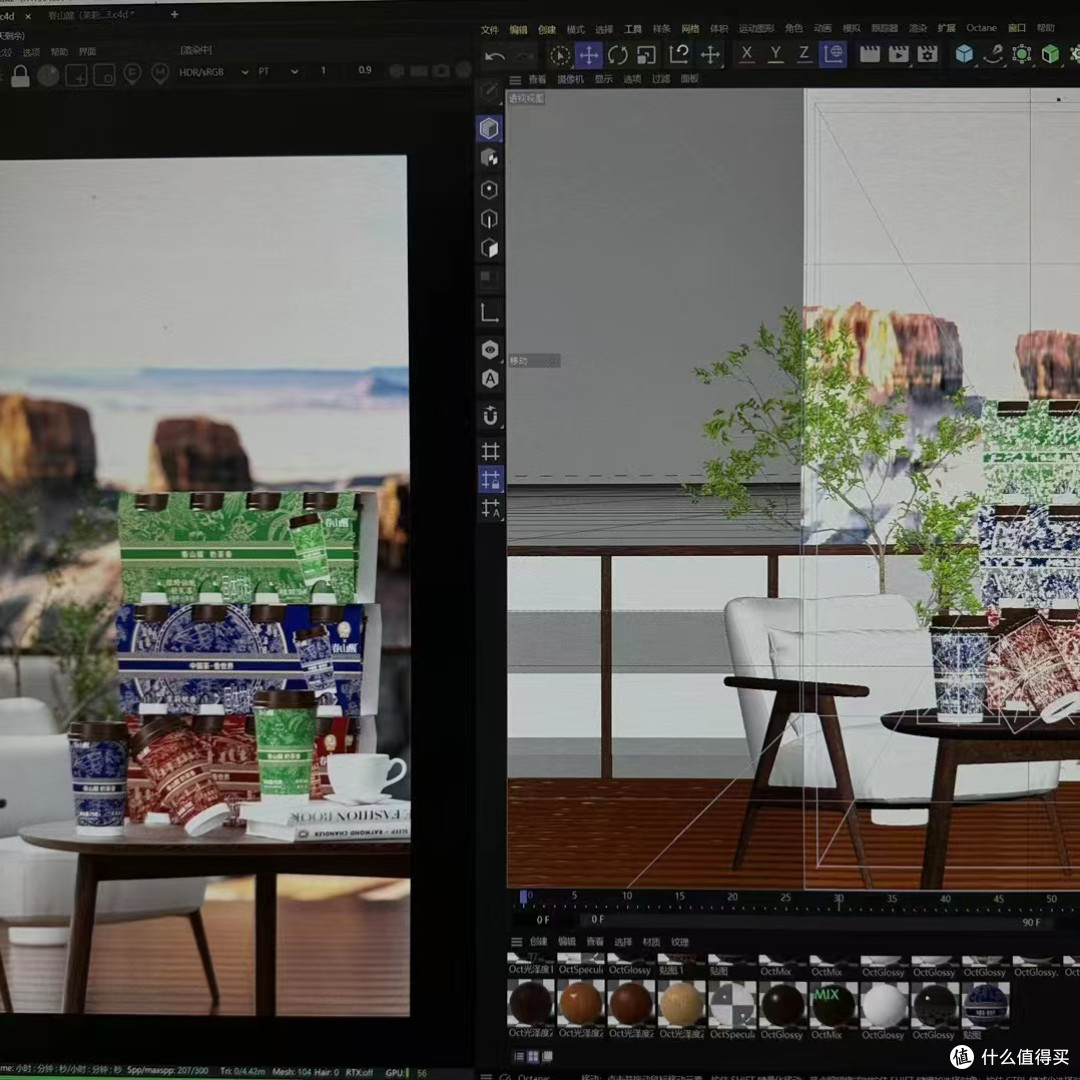Open the 文件 menu
Image resolution: width=1080 pixels, height=1080 pixels.
click(x=490, y=29)
